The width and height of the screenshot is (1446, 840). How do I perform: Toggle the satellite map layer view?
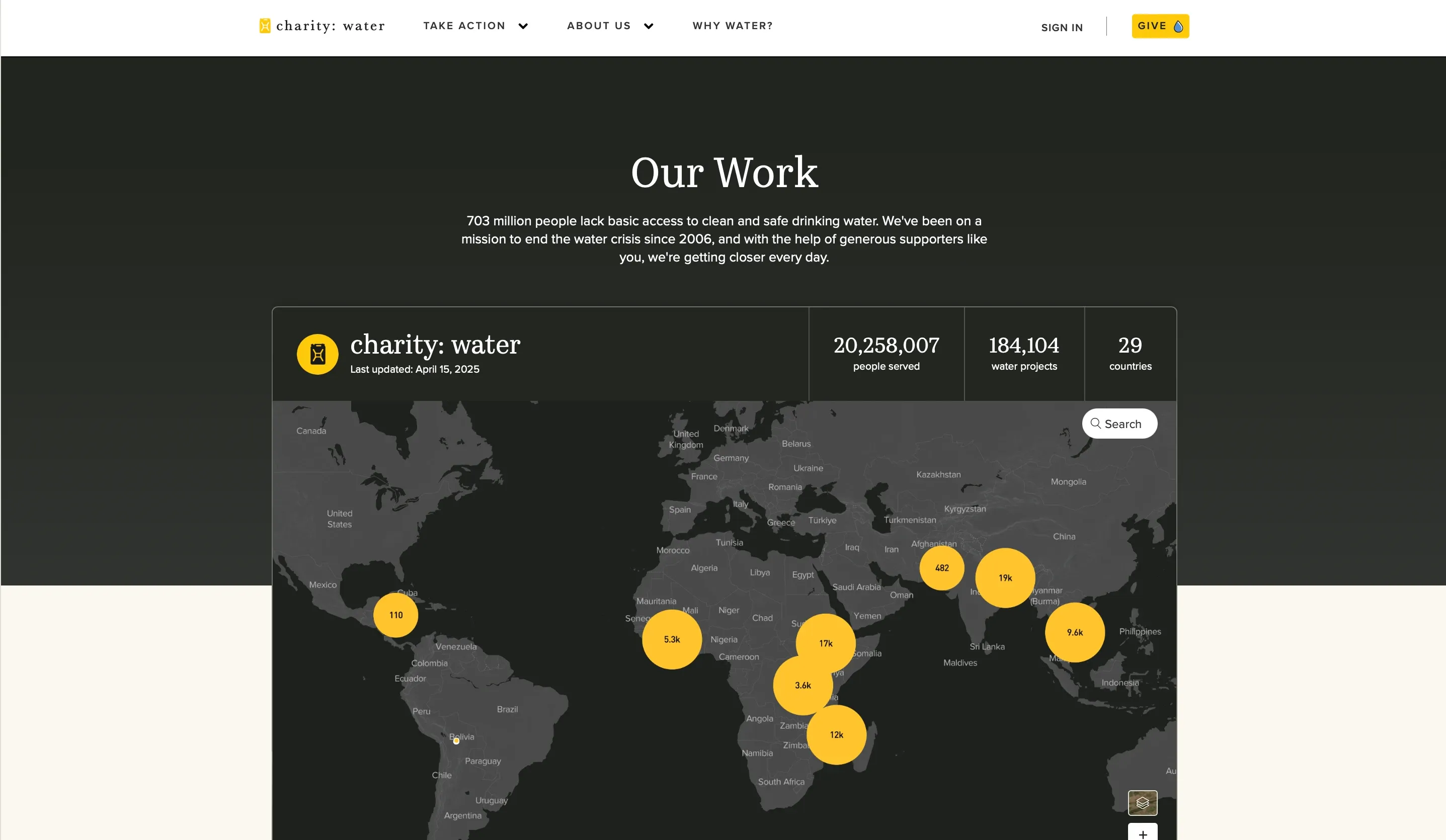pos(1143,803)
